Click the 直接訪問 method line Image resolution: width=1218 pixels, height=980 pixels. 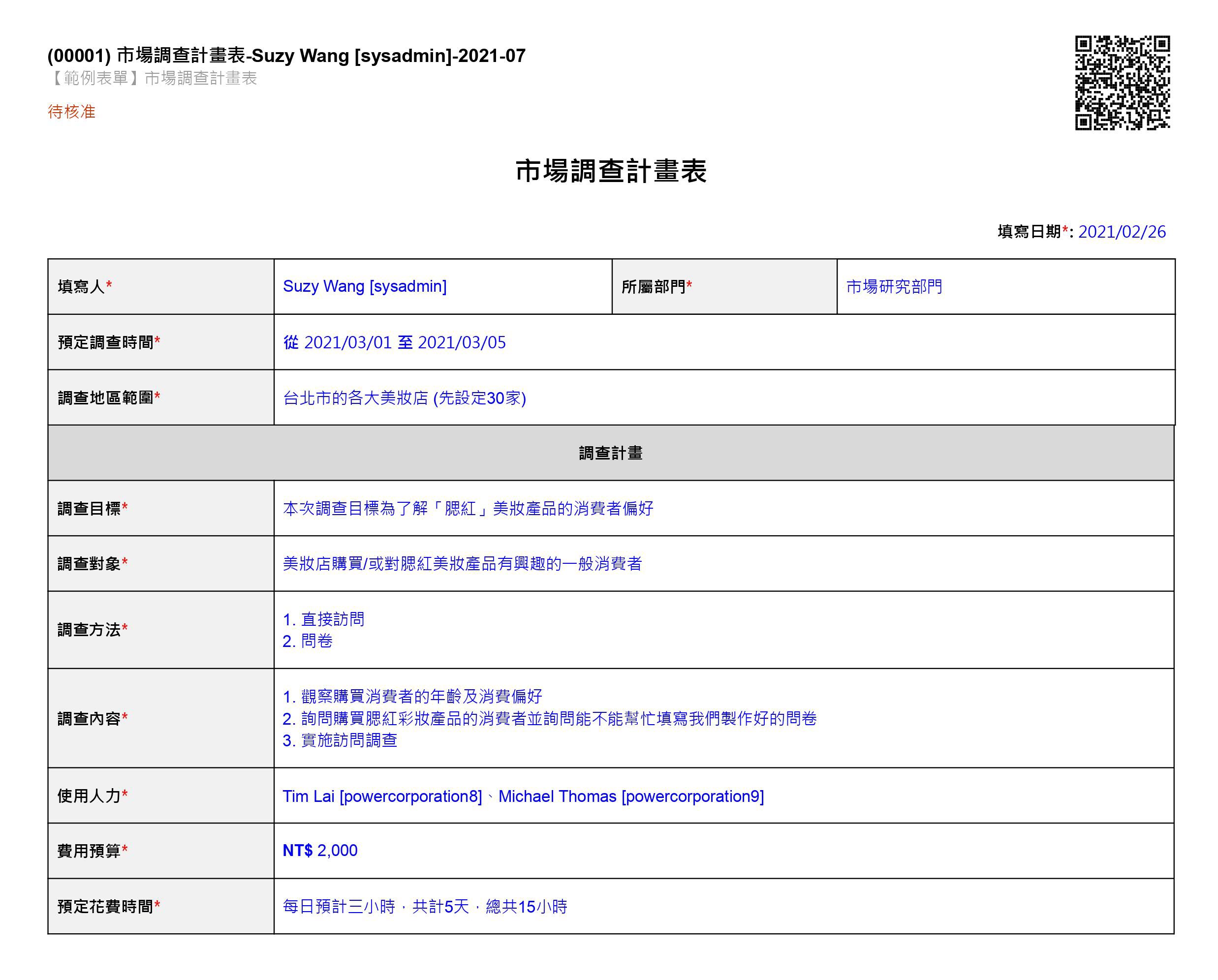click(324, 619)
